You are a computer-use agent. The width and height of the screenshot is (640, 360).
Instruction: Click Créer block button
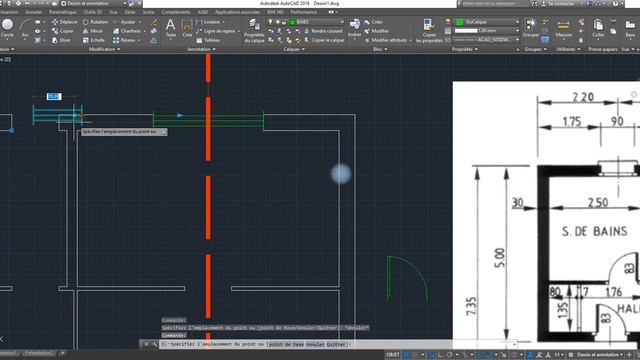pos(373,22)
